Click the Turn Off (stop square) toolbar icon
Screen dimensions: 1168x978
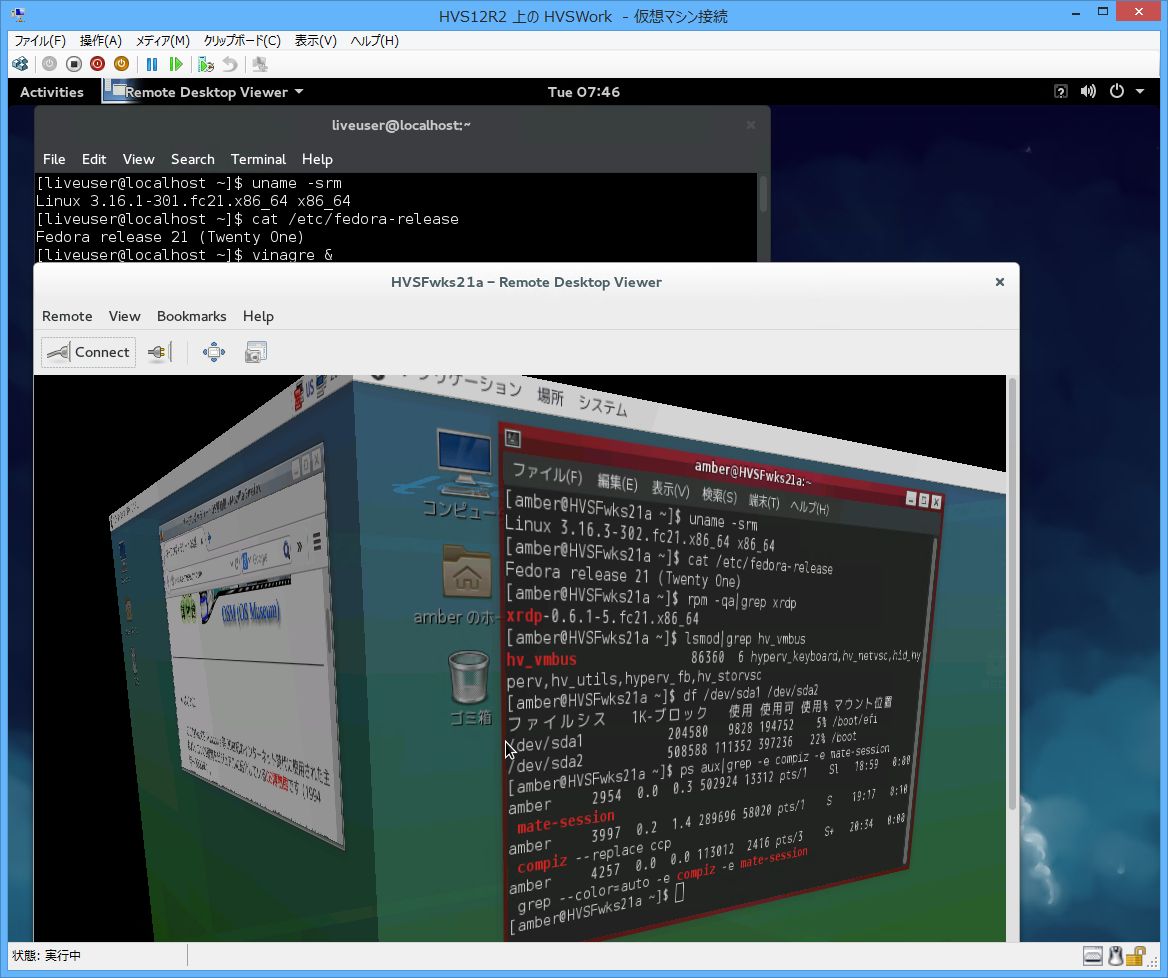coord(74,64)
